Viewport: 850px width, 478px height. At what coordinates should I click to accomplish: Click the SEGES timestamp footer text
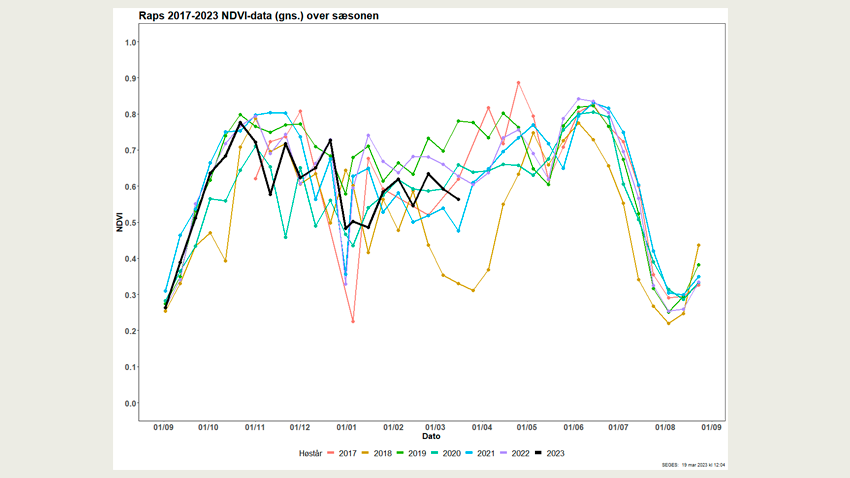click(692, 466)
